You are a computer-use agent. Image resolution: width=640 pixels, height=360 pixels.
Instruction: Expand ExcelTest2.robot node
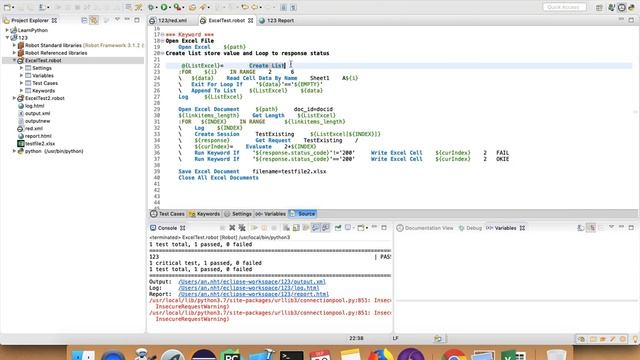(x=14, y=98)
